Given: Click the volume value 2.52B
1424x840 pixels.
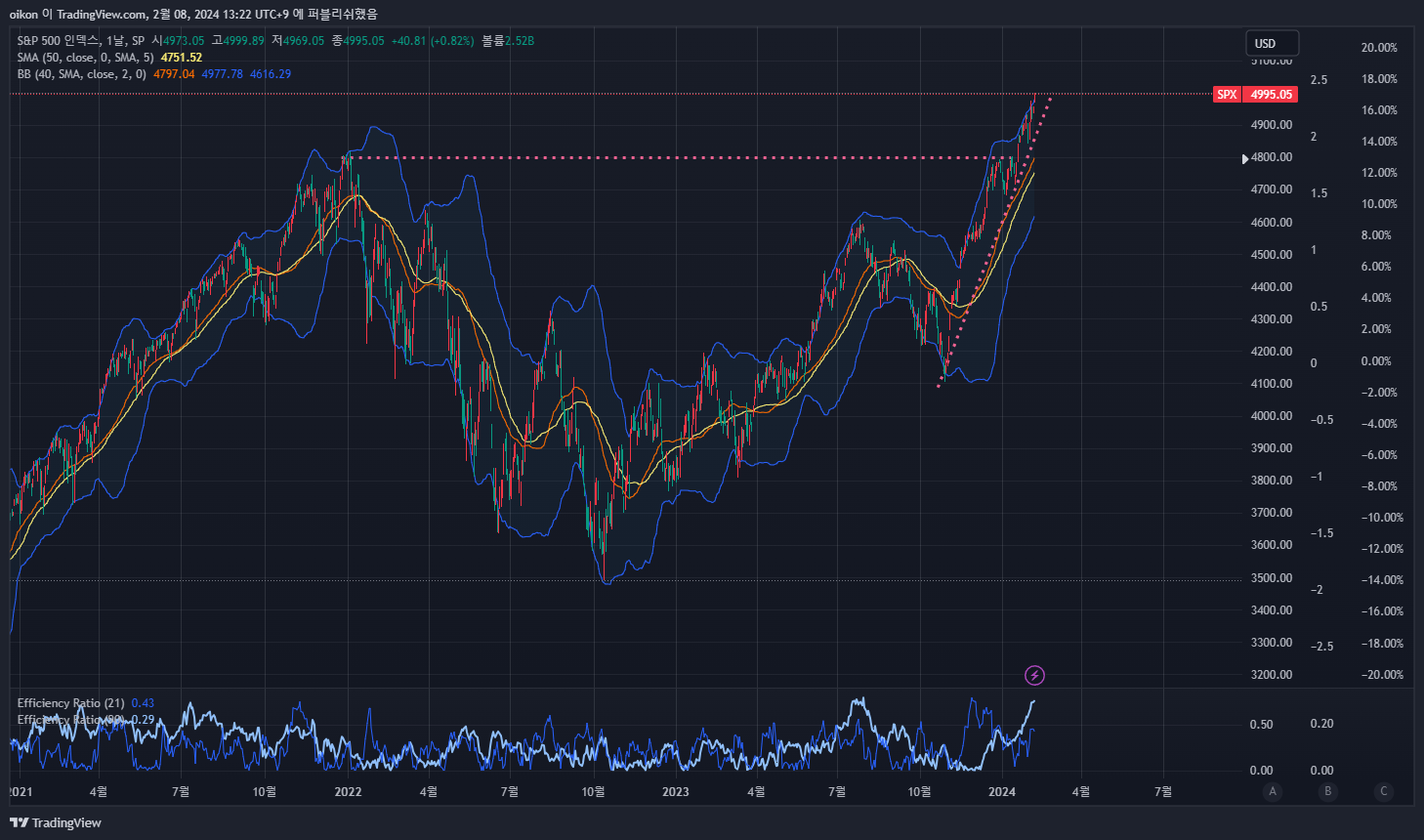Looking at the screenshot, I should click(x=520, y=41).
